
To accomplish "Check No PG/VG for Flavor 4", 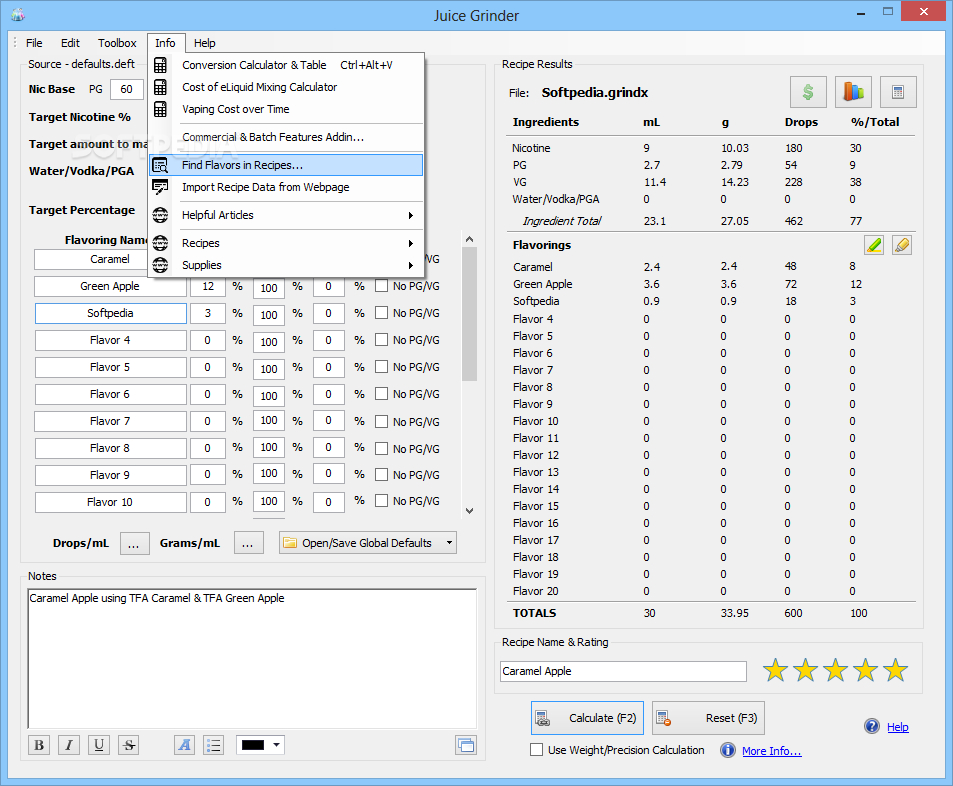I will click(x=382, y=340).
